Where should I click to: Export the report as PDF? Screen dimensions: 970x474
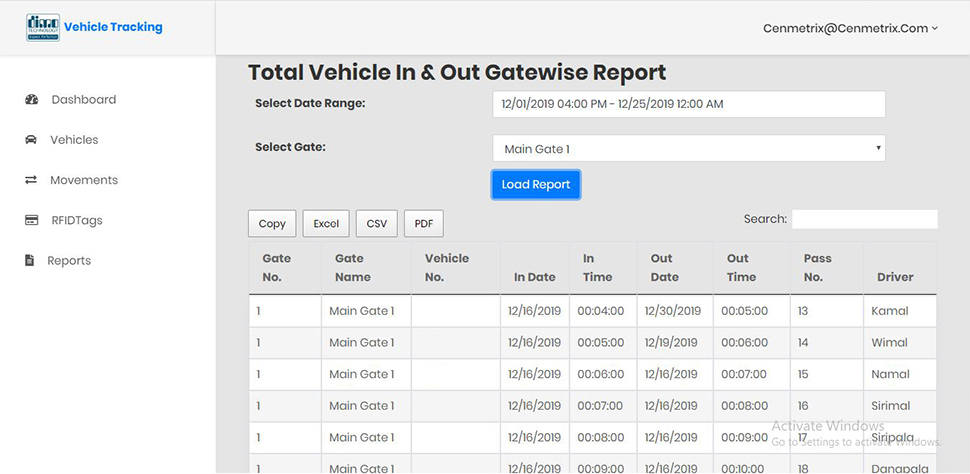(424, 223)
